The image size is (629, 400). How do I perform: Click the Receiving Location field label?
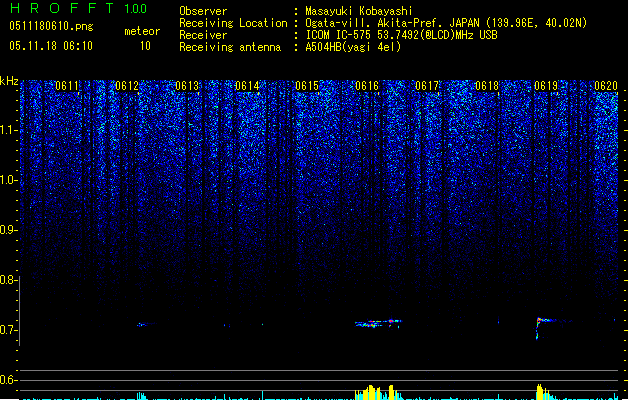[233, 23]
